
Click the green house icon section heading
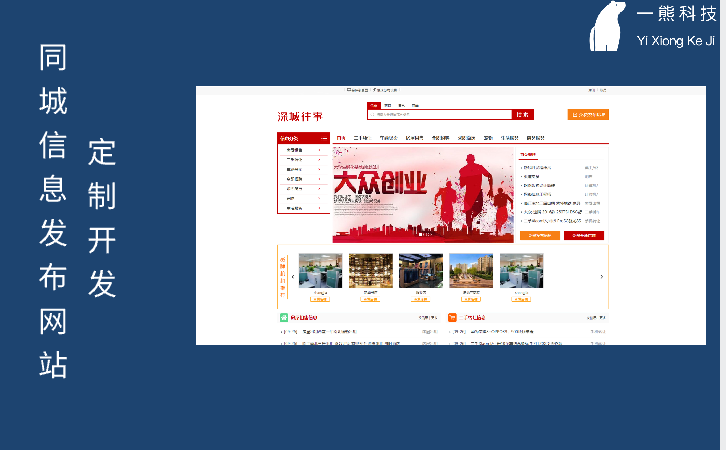[299, 318]
